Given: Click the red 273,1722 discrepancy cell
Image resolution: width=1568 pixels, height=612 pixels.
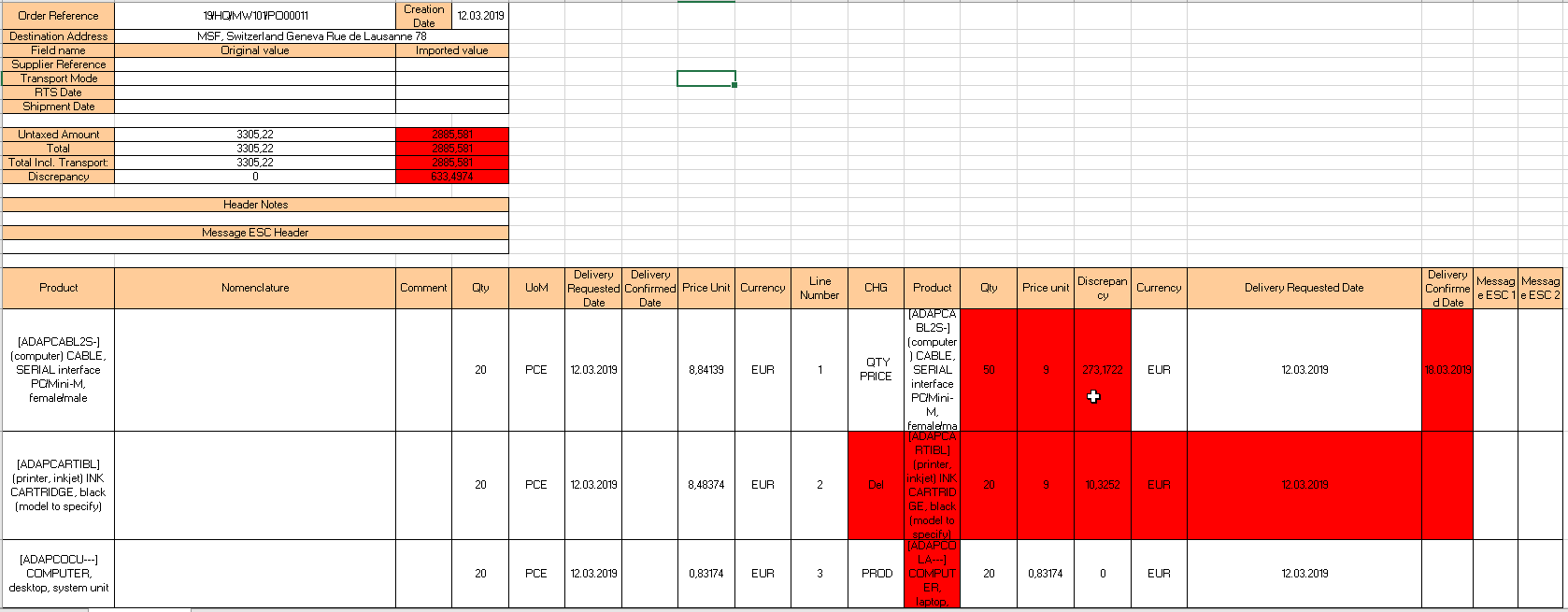Looking at the screenshot, I should coord(1103,370).
